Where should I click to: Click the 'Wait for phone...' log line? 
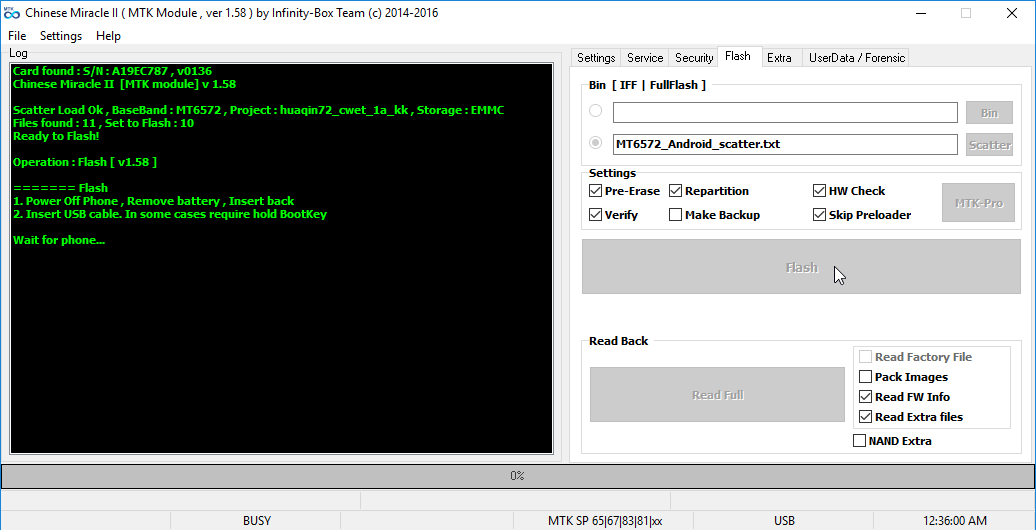(59, 240)
